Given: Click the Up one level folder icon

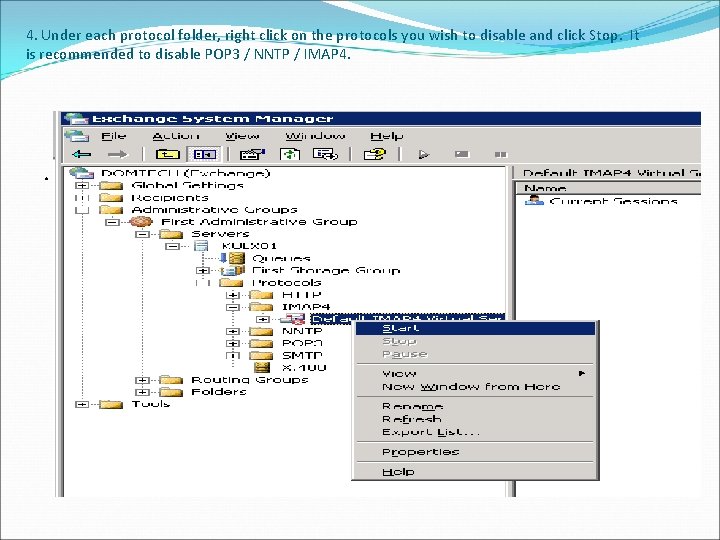Looking at the screenshot, I should pos(168,154).
